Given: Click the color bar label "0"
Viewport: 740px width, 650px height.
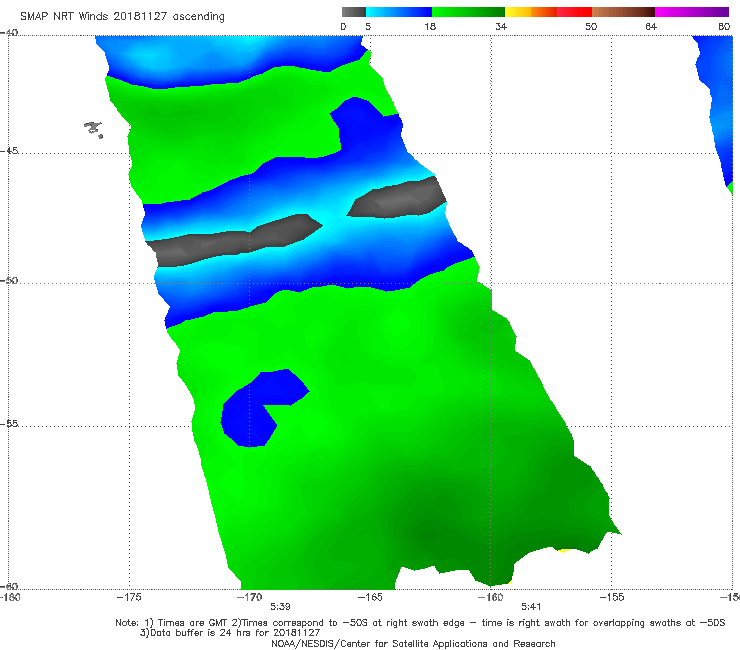Looking at the screenshot, I should [343, 27].
